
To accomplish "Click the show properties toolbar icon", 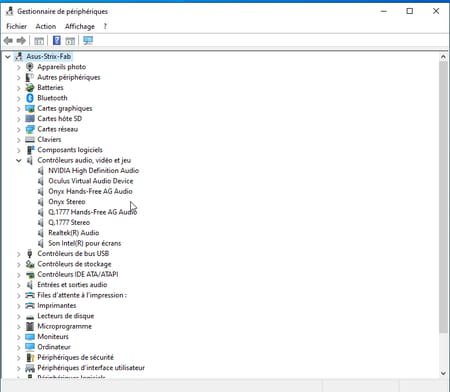I will (x=39, y=41).
